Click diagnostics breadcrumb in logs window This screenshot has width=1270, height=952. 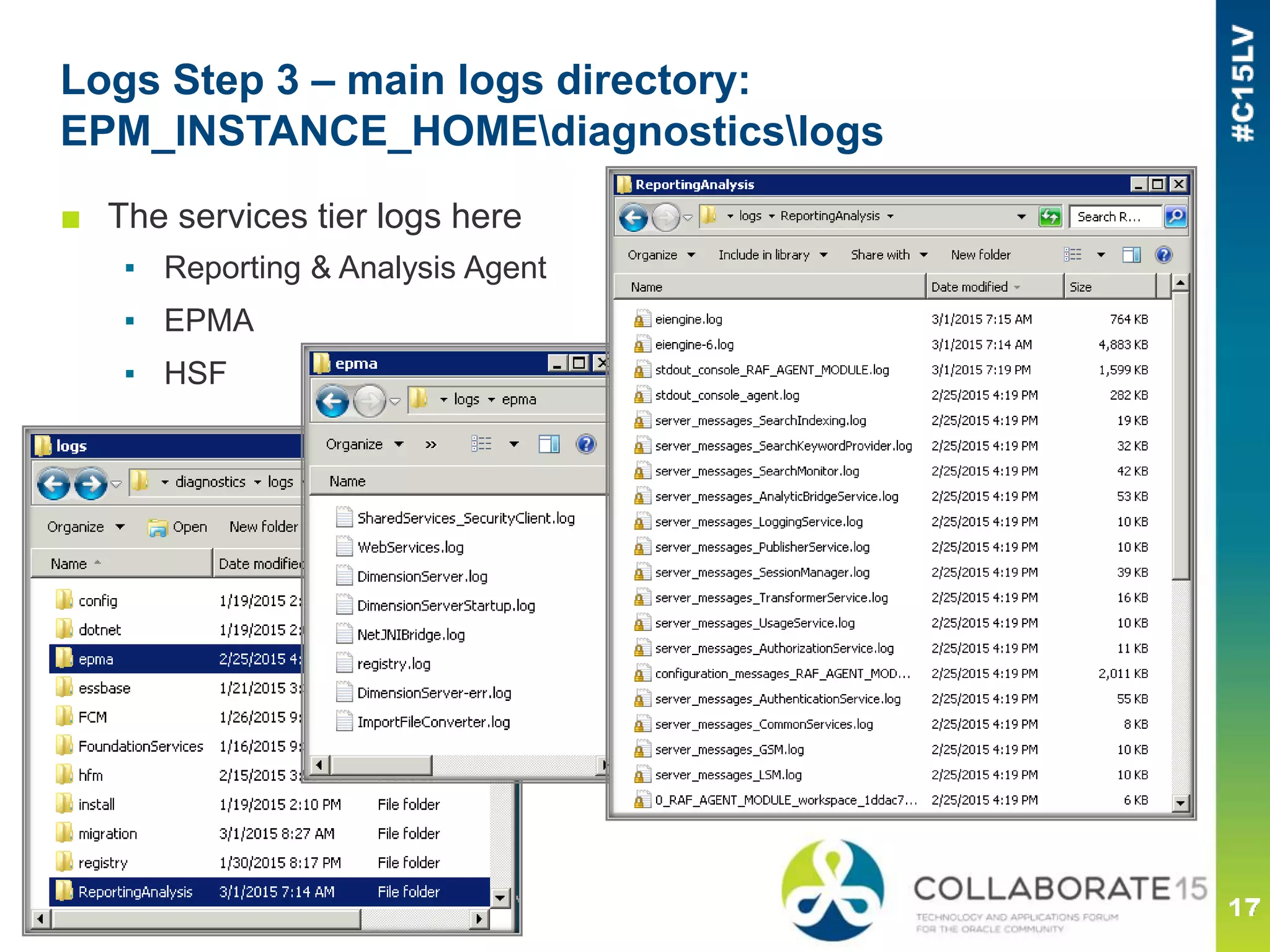pos(210,482)
